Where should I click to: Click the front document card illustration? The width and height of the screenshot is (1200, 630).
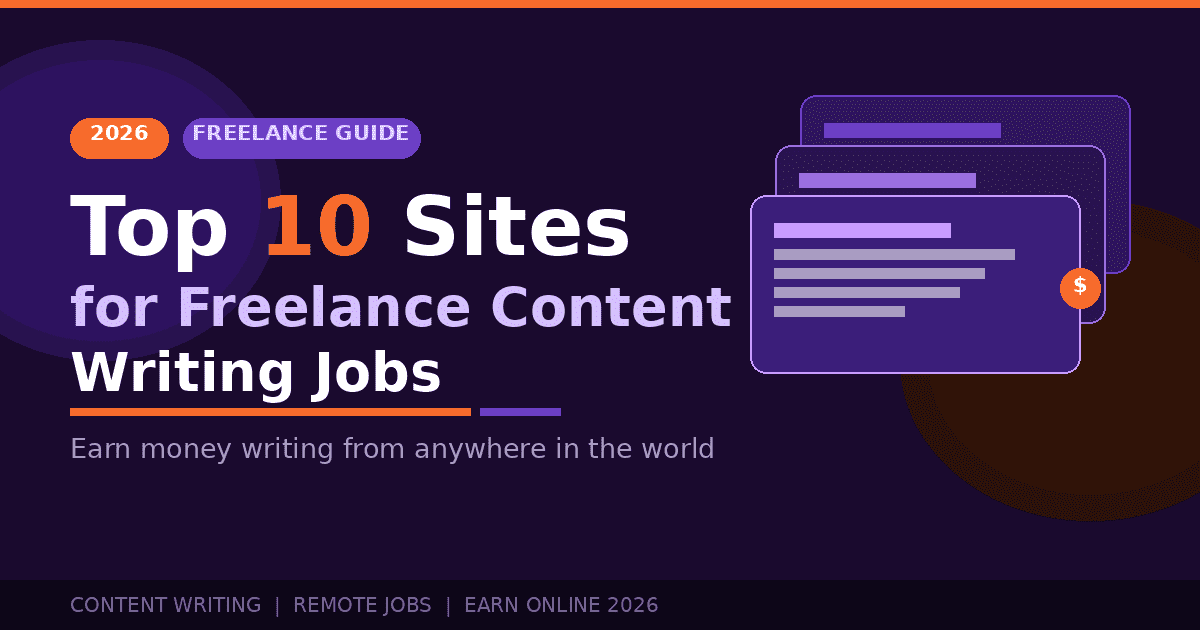pos(915,285)
